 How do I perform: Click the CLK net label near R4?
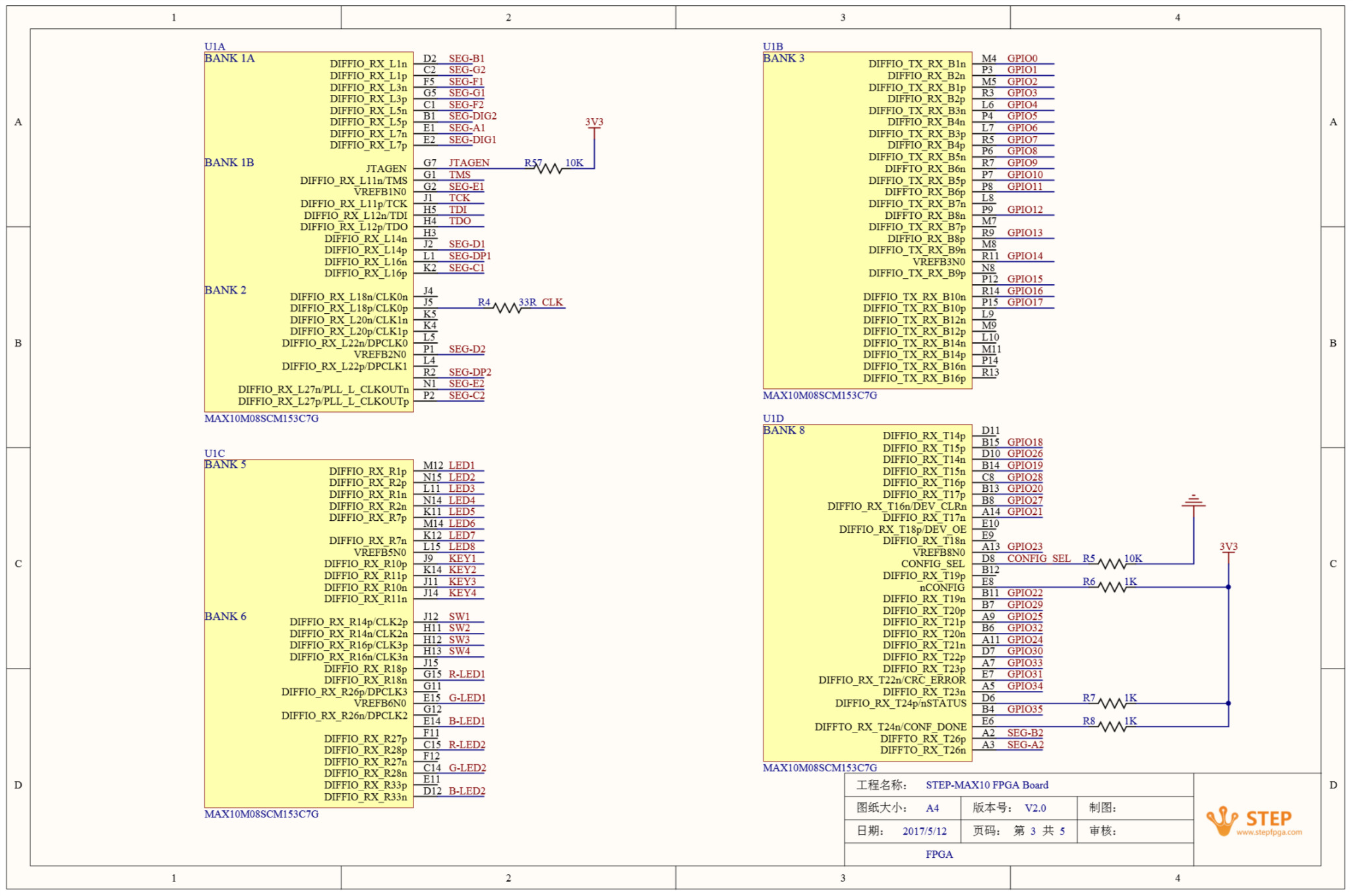(x=552, y=302)
